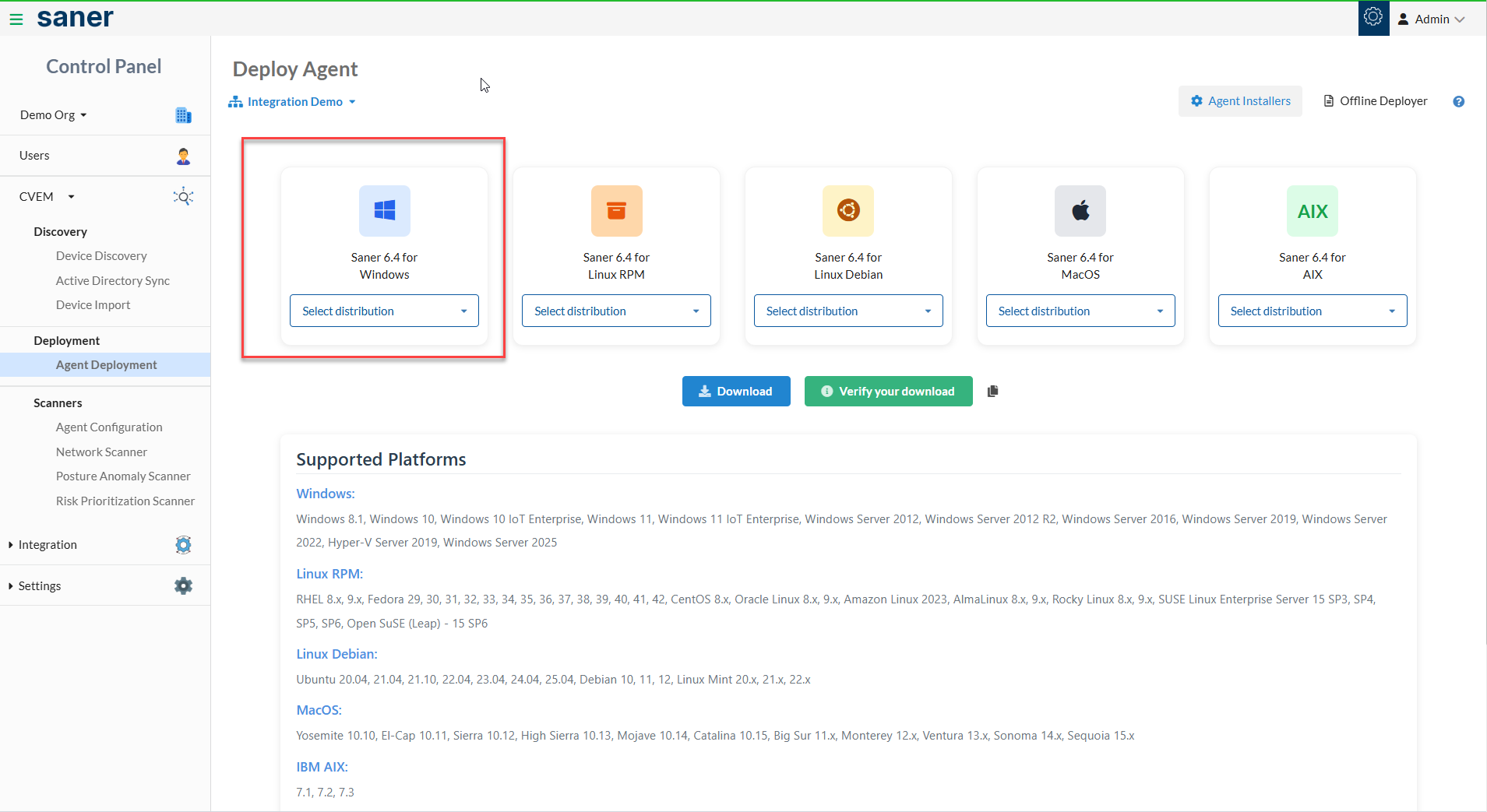This screenshot has height=812, width=1487.
Task: Open Risk Prioritization Scanner page
Action: click(x=125, y=501)
